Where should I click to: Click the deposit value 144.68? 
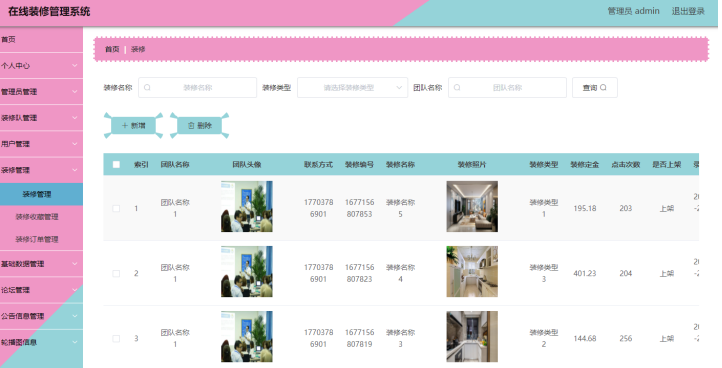[585, 339]
